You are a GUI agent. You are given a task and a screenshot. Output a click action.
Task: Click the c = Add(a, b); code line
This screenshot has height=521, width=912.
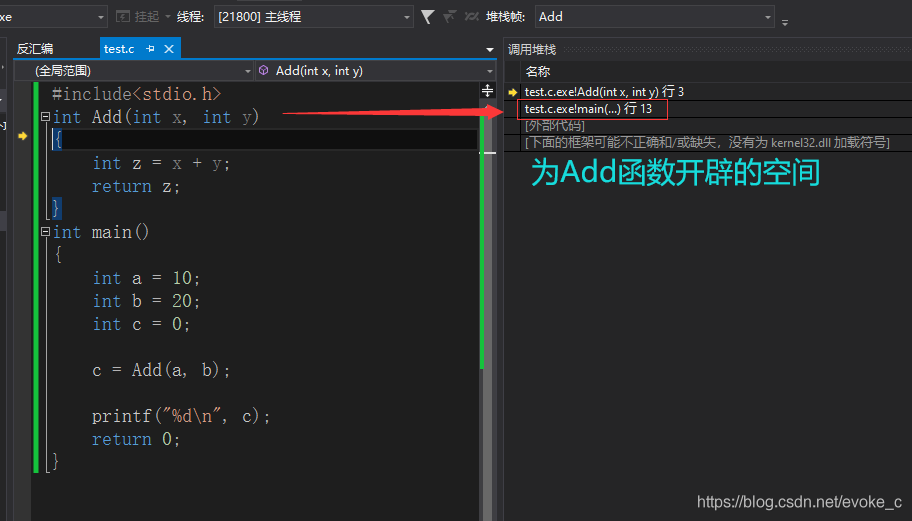(161, 370)
